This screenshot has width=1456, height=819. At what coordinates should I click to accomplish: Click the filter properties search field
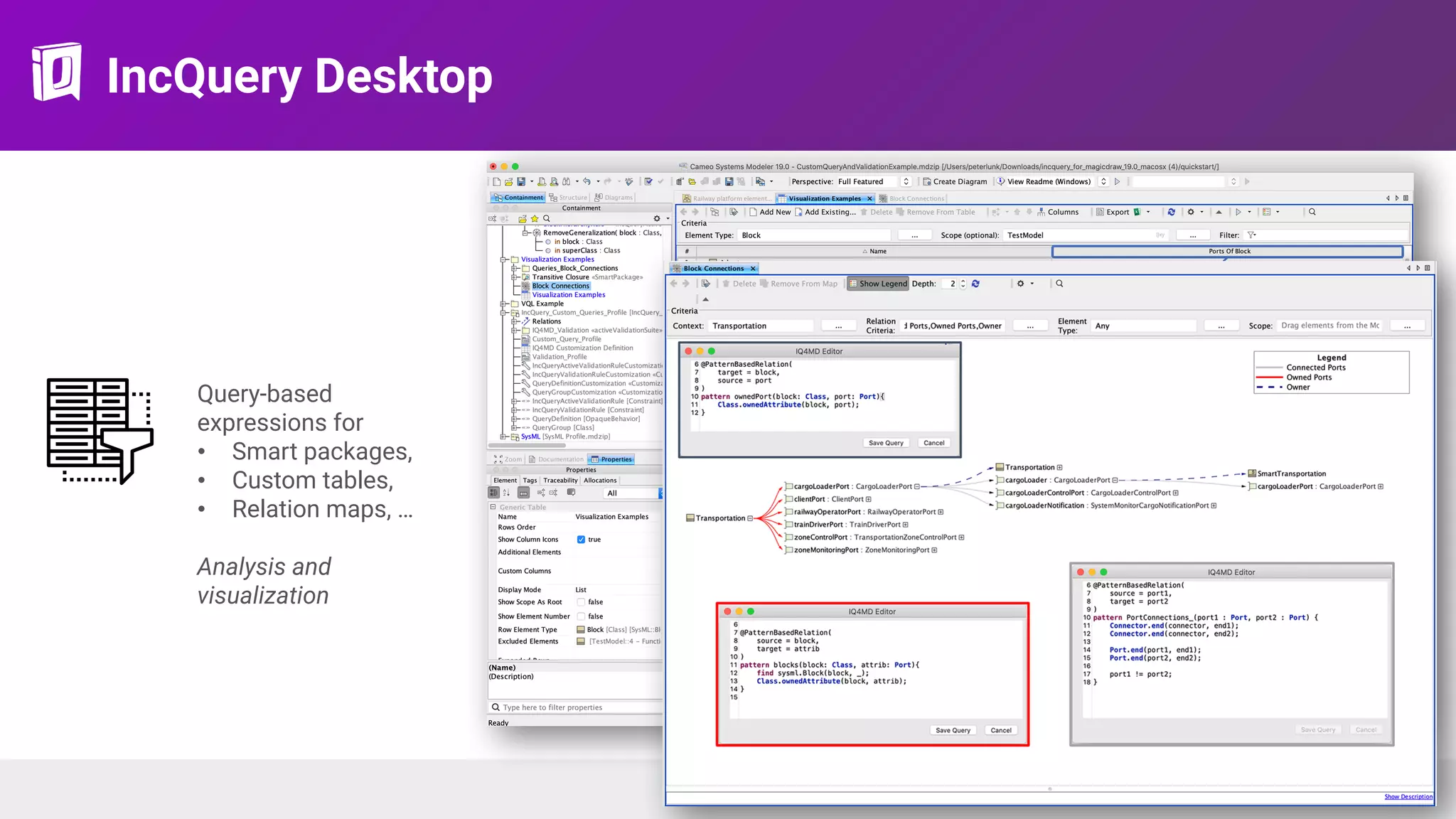point(576,708)
